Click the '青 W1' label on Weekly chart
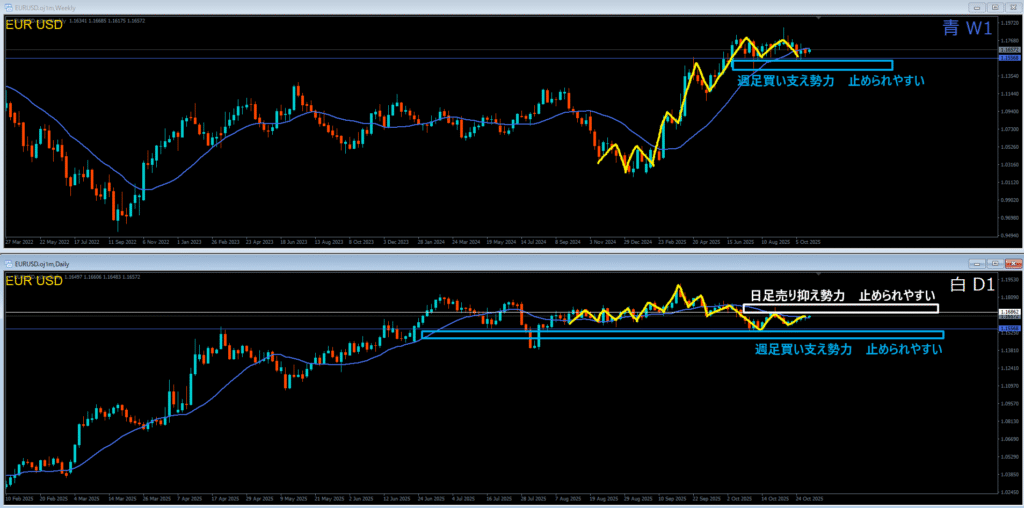 coord(966,29)
